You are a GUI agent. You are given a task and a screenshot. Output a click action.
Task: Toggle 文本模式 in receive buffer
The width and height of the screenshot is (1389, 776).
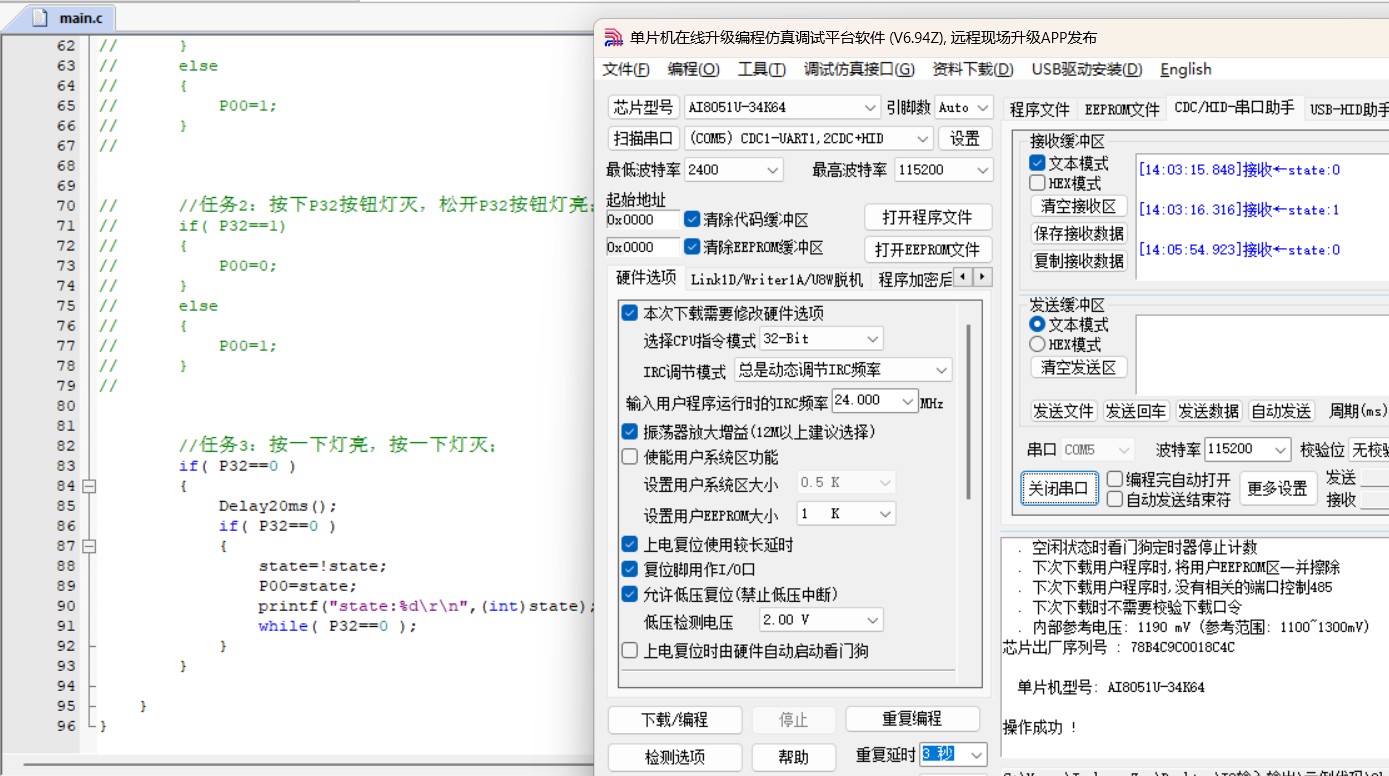click(1037, 163)
